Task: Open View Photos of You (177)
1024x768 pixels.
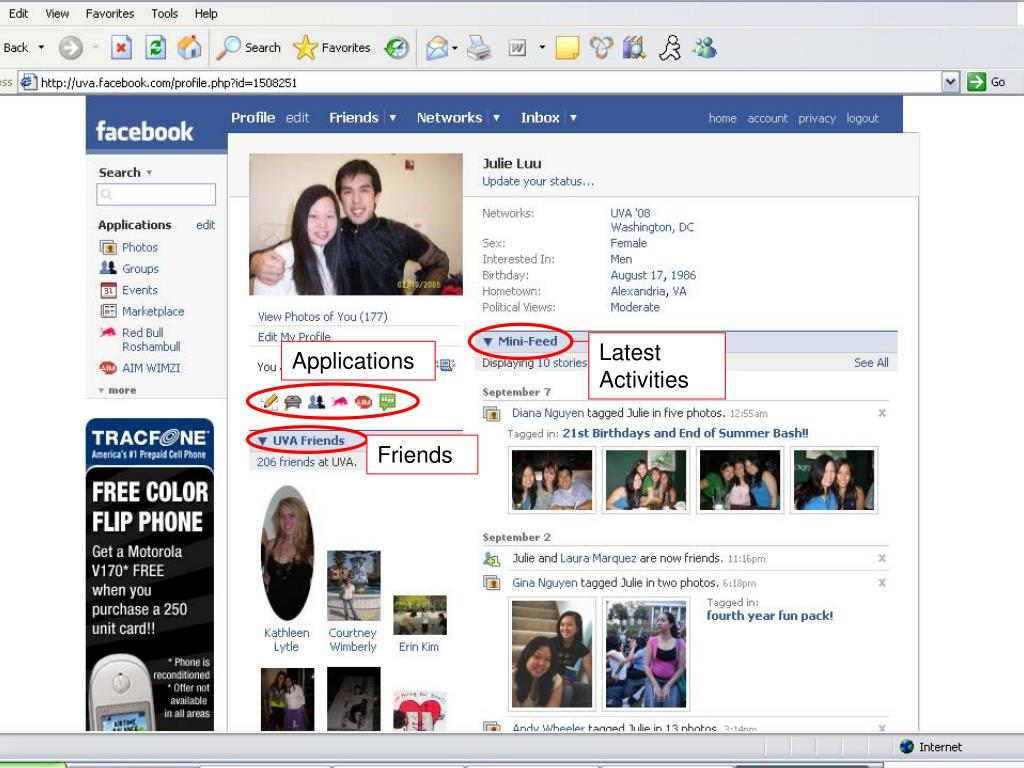Action: 323,317
